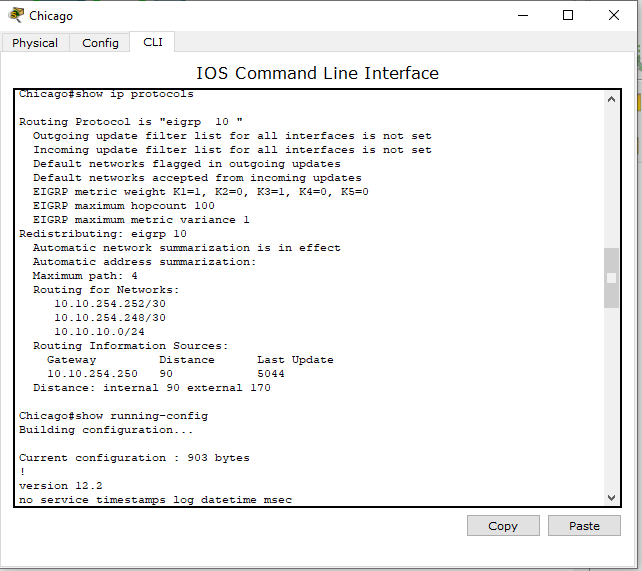
Task: Click 'EIGRP maximum hopcount 100' line
Action: pyautogui.click(x=124, y=205)
